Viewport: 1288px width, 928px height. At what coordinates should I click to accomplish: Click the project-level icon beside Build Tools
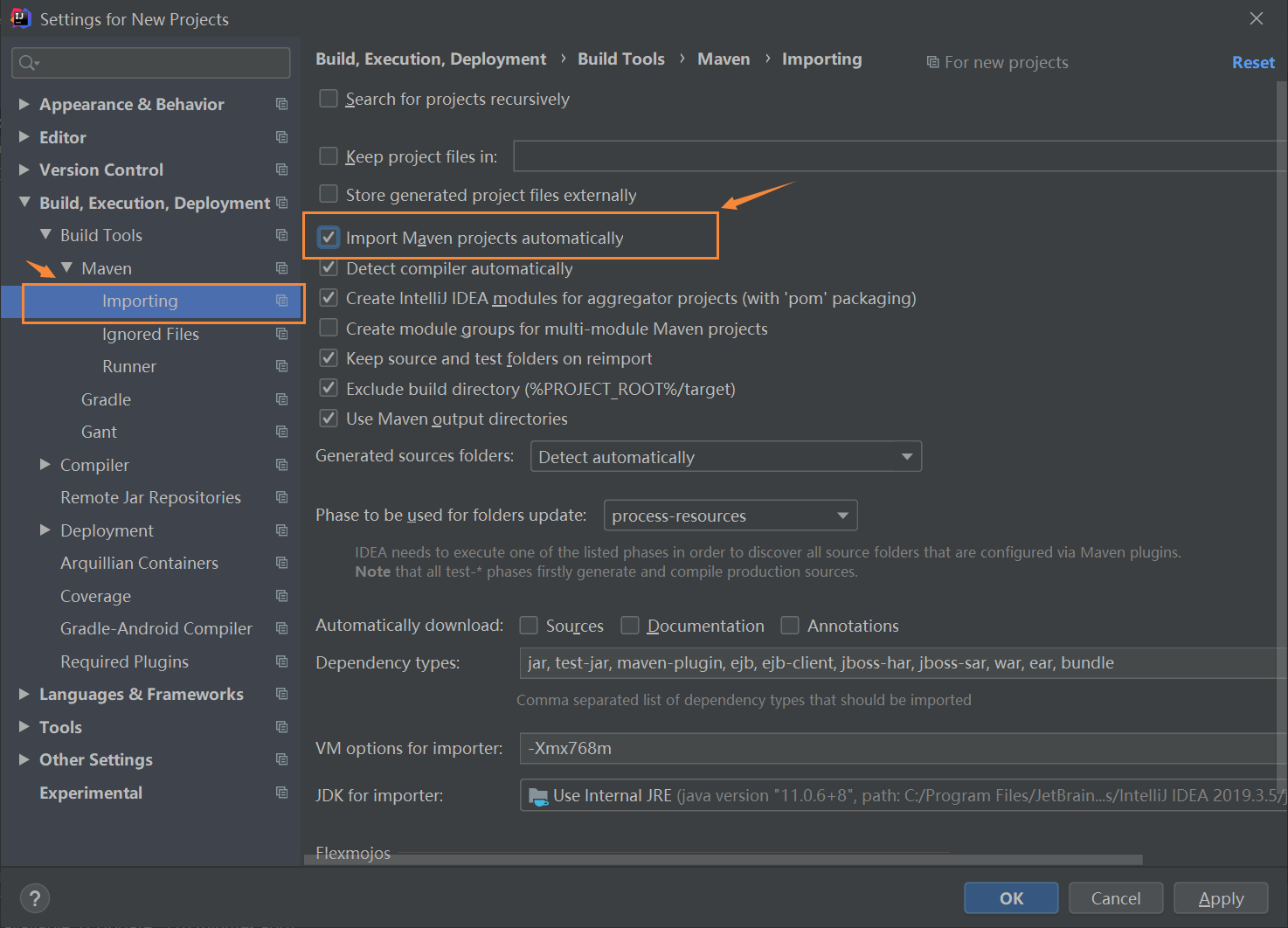281,235
